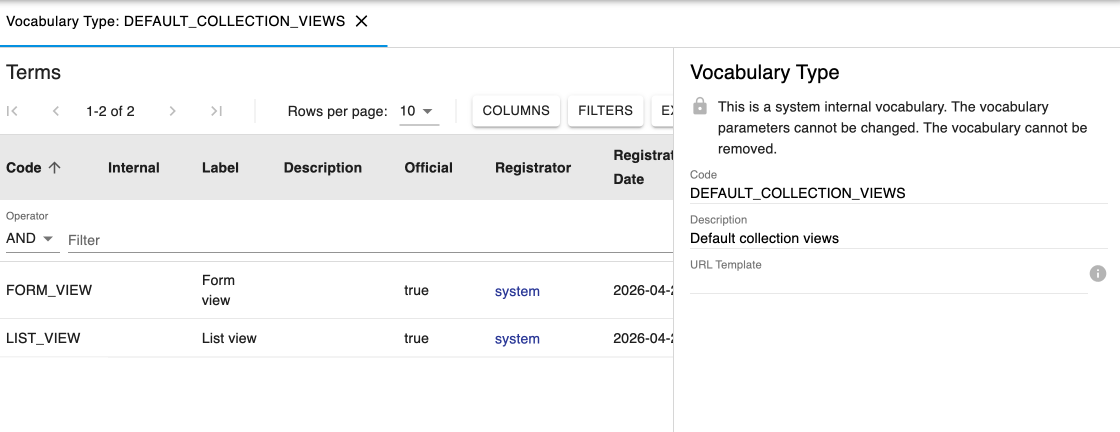The image size is (1120, 432).
Task: Click the '1-2 of 2' pagination text
Action: [110, 111]
